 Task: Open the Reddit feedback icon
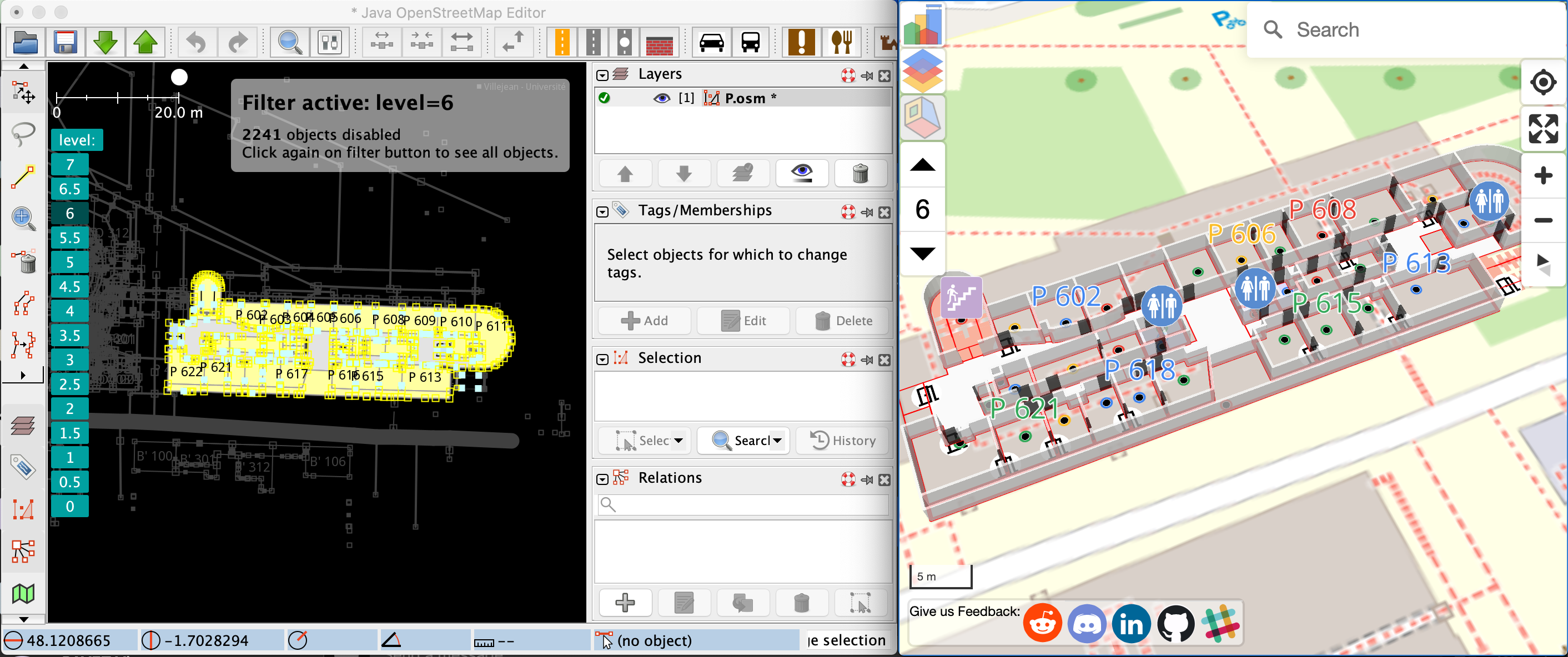[1042, 624]
